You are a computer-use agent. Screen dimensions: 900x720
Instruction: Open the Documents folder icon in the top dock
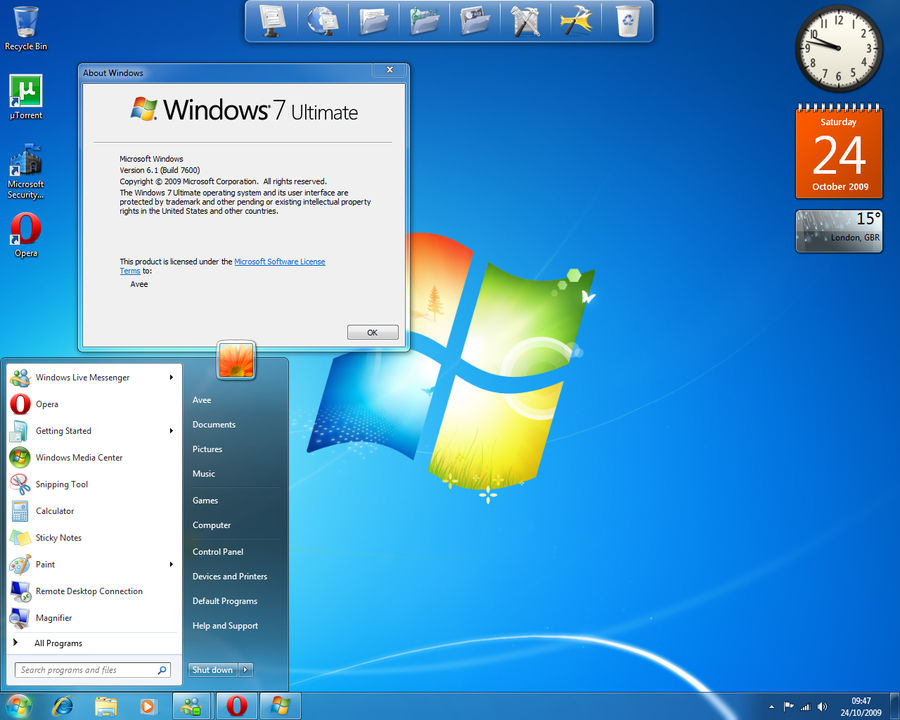pyautogui.click(x=373, y=21)
